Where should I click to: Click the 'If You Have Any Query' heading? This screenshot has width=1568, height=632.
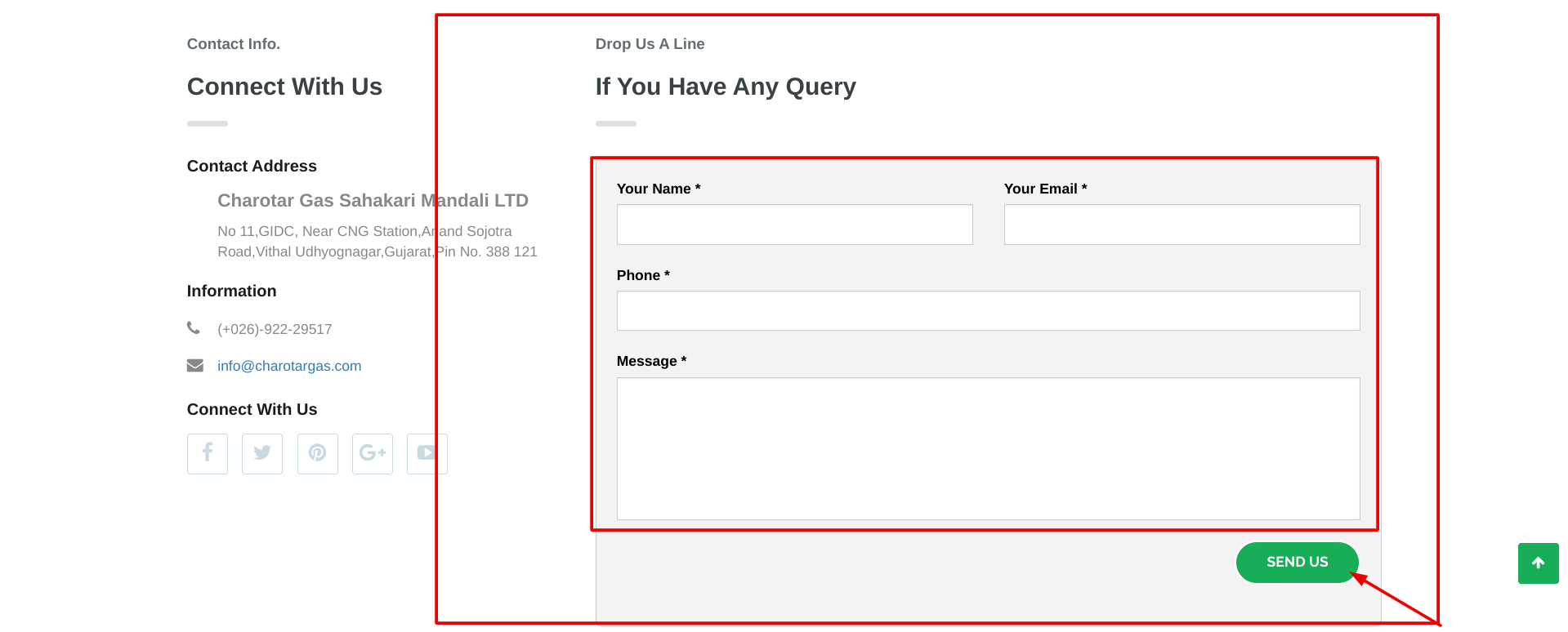pos(726,87)
